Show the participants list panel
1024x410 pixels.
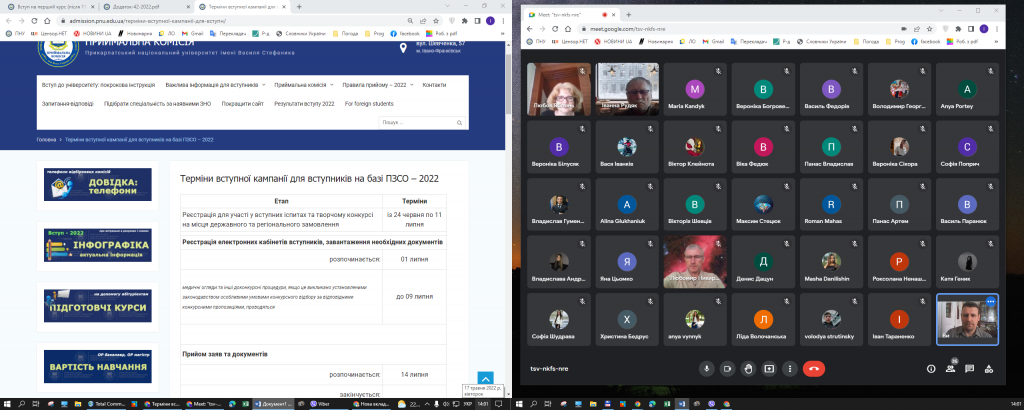(x=950, y=368)
